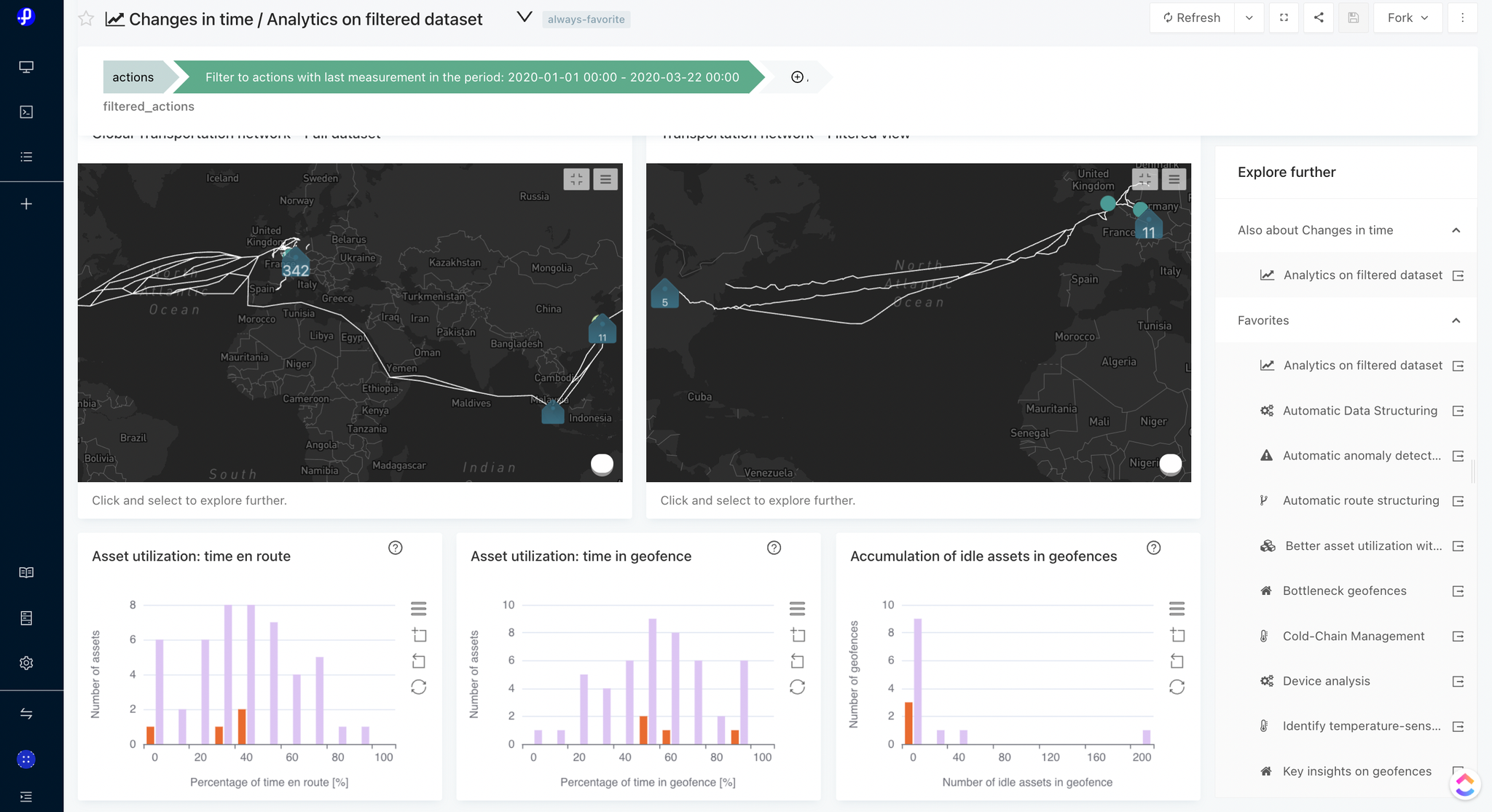Collapse the Favorites section
Screen dimensions: 1492x812
1456,320
